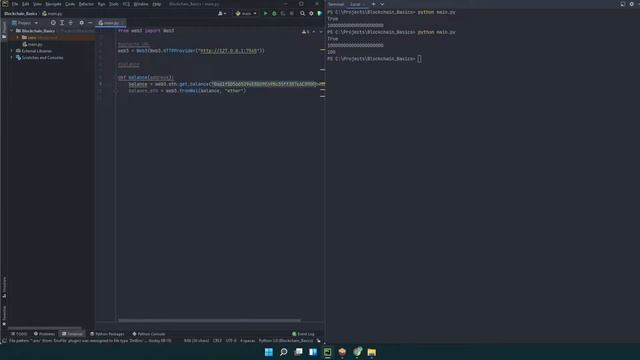This screenshot has width=640, height=360.
Task: Click the Favorites tool window side button
Action: (4, 316)
